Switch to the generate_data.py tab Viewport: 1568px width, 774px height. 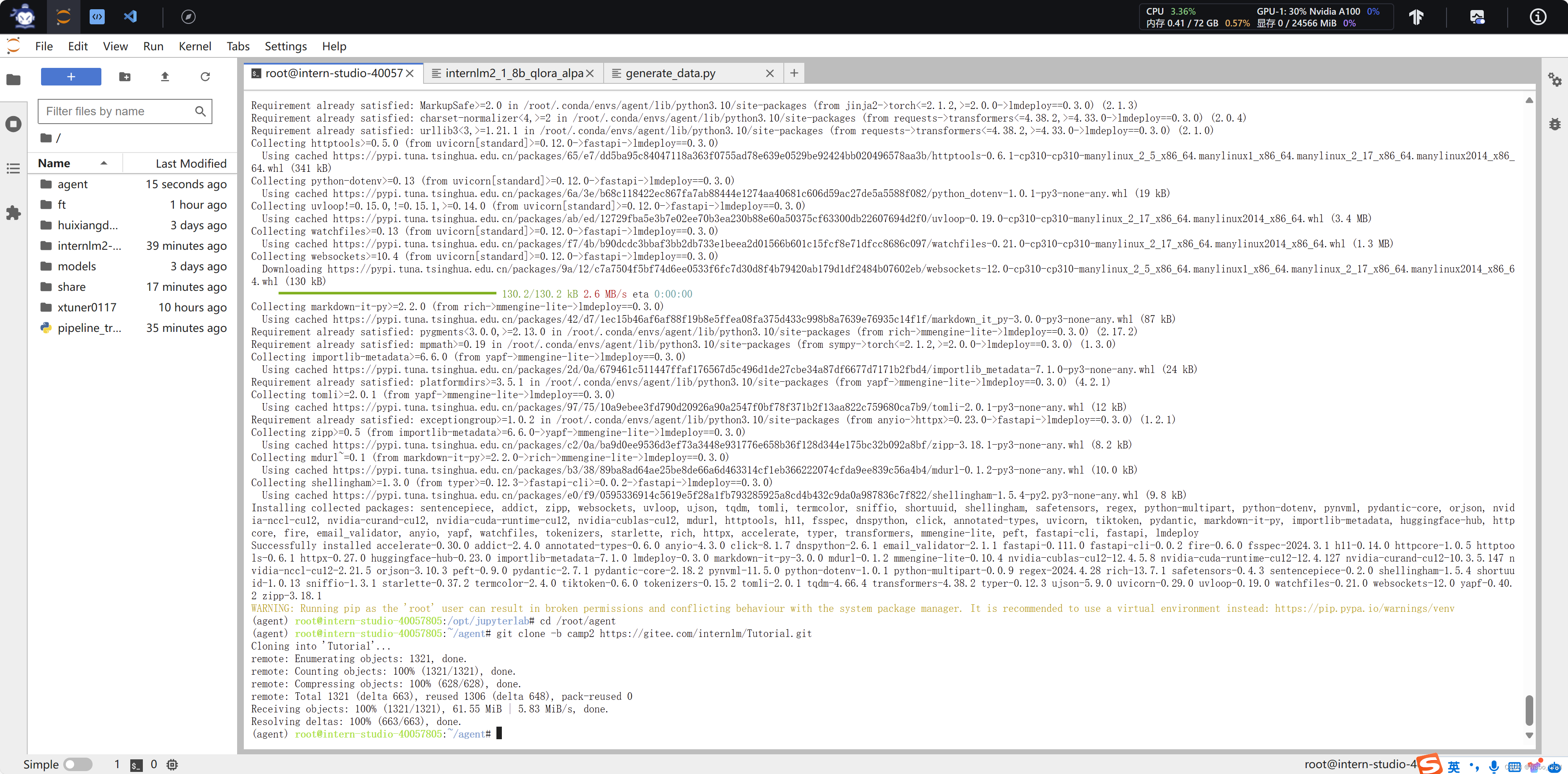(670, 73)
